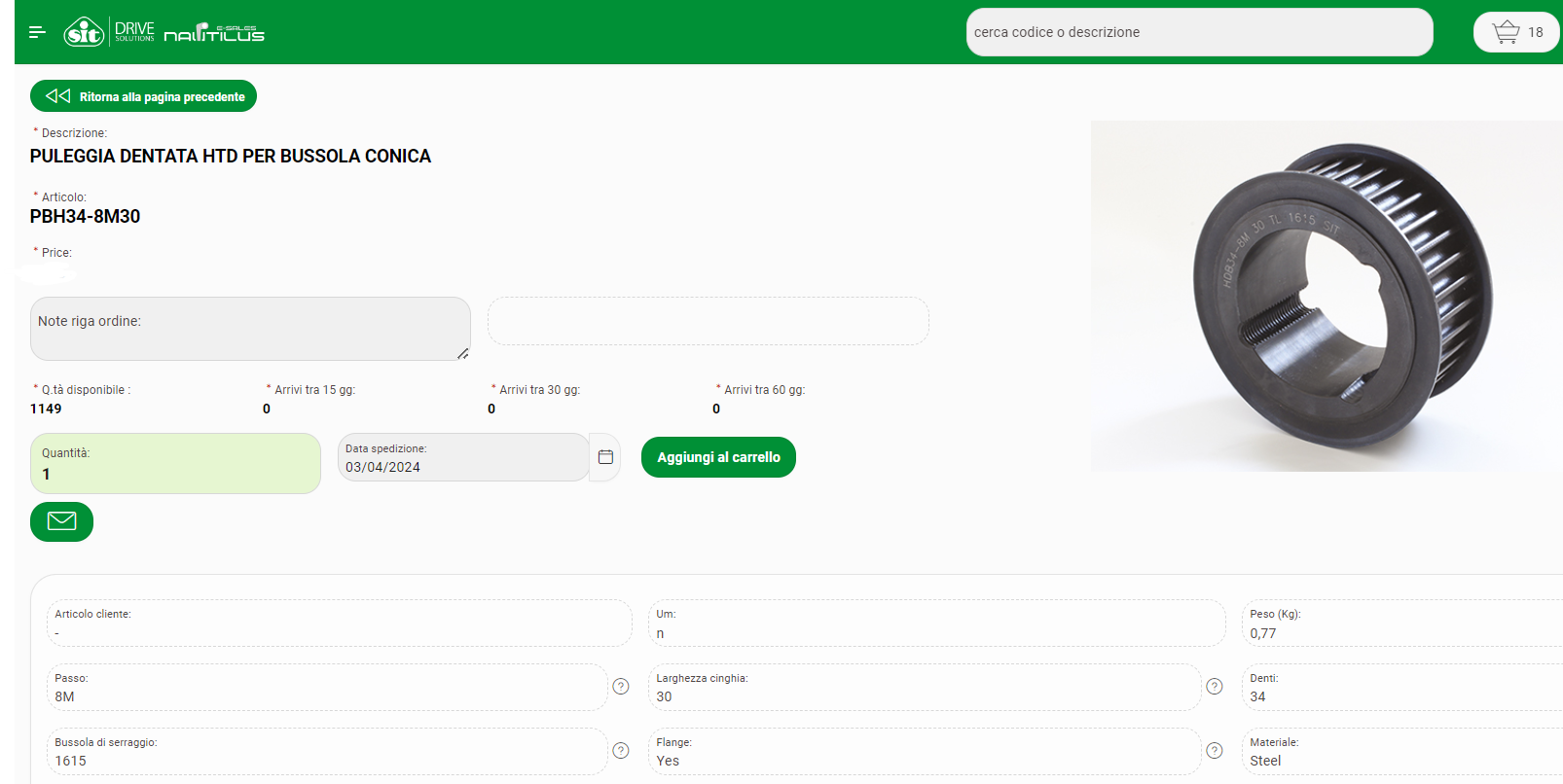This screenshot has height=784, width=1563.
Task: Select the Quantità input field
Action: [175, 473]
